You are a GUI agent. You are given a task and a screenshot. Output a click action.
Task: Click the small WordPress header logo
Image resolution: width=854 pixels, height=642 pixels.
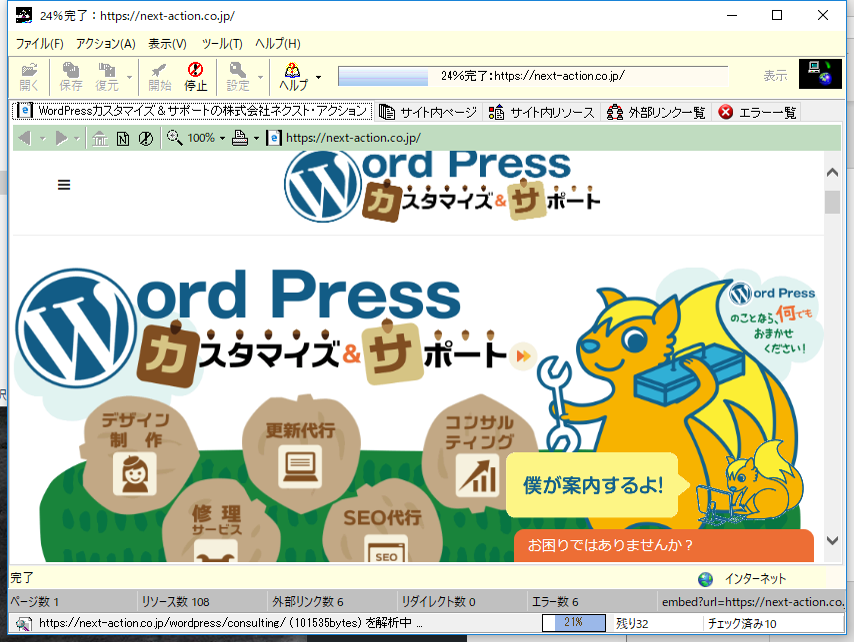(x=442, y=187)
